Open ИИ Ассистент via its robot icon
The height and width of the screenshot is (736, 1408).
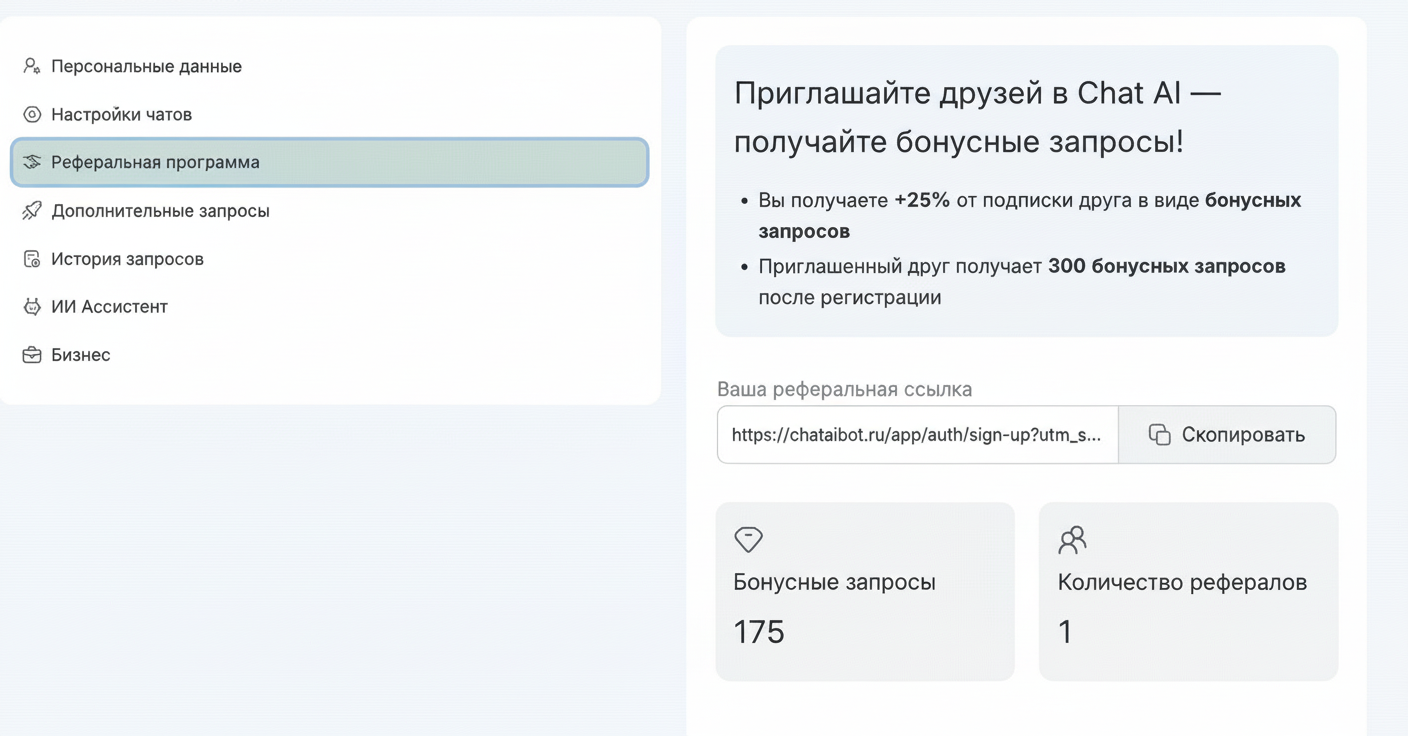tap(29, 306)
